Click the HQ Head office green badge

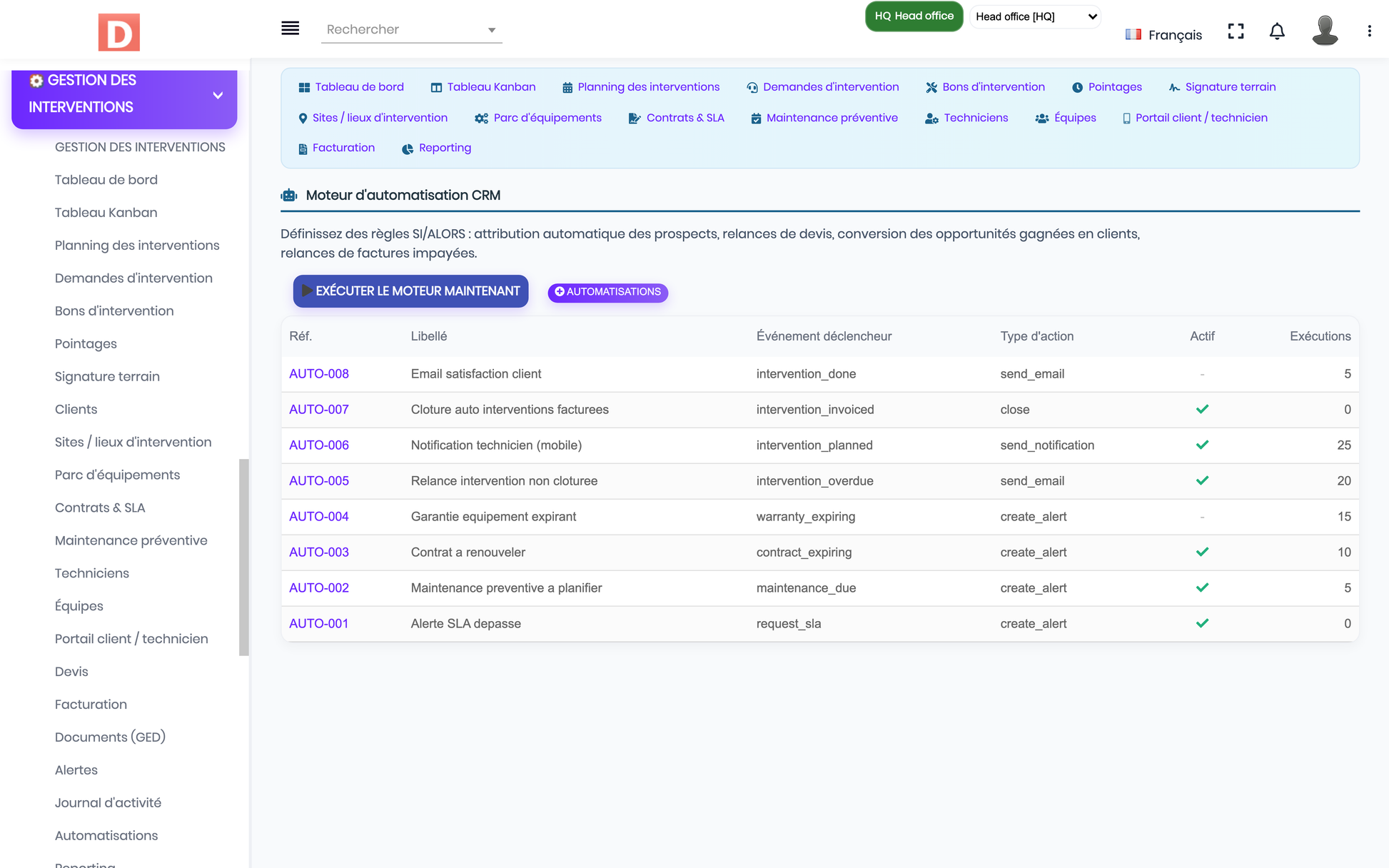point(914,16)
